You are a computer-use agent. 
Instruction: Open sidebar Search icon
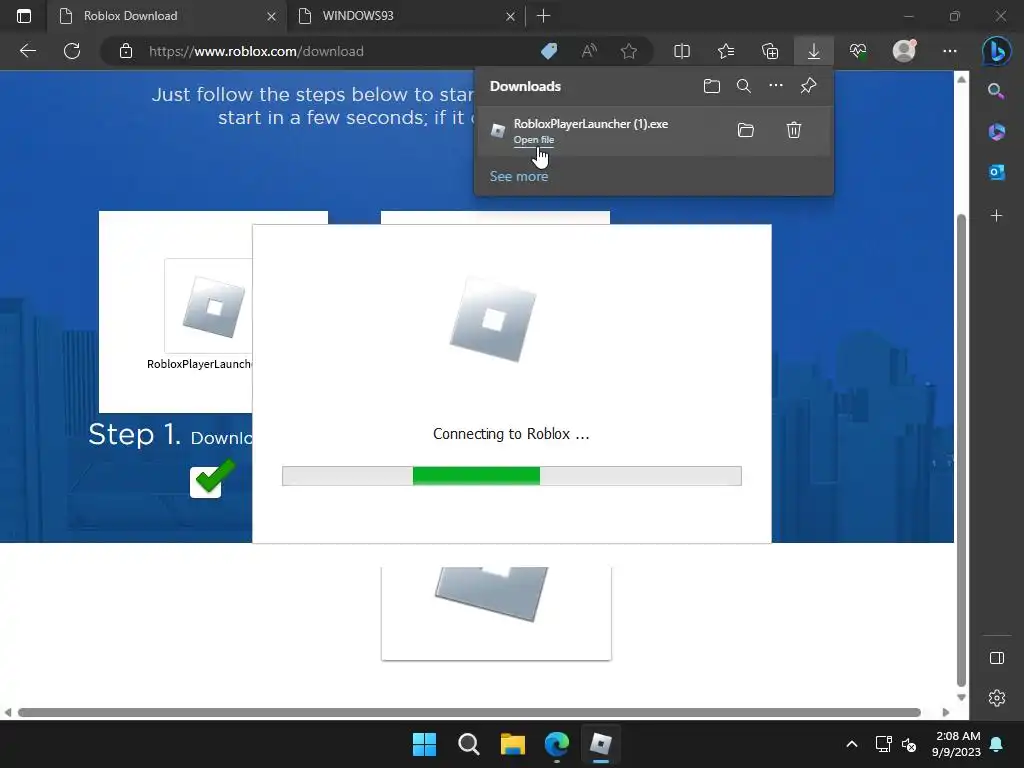[996, 91]
